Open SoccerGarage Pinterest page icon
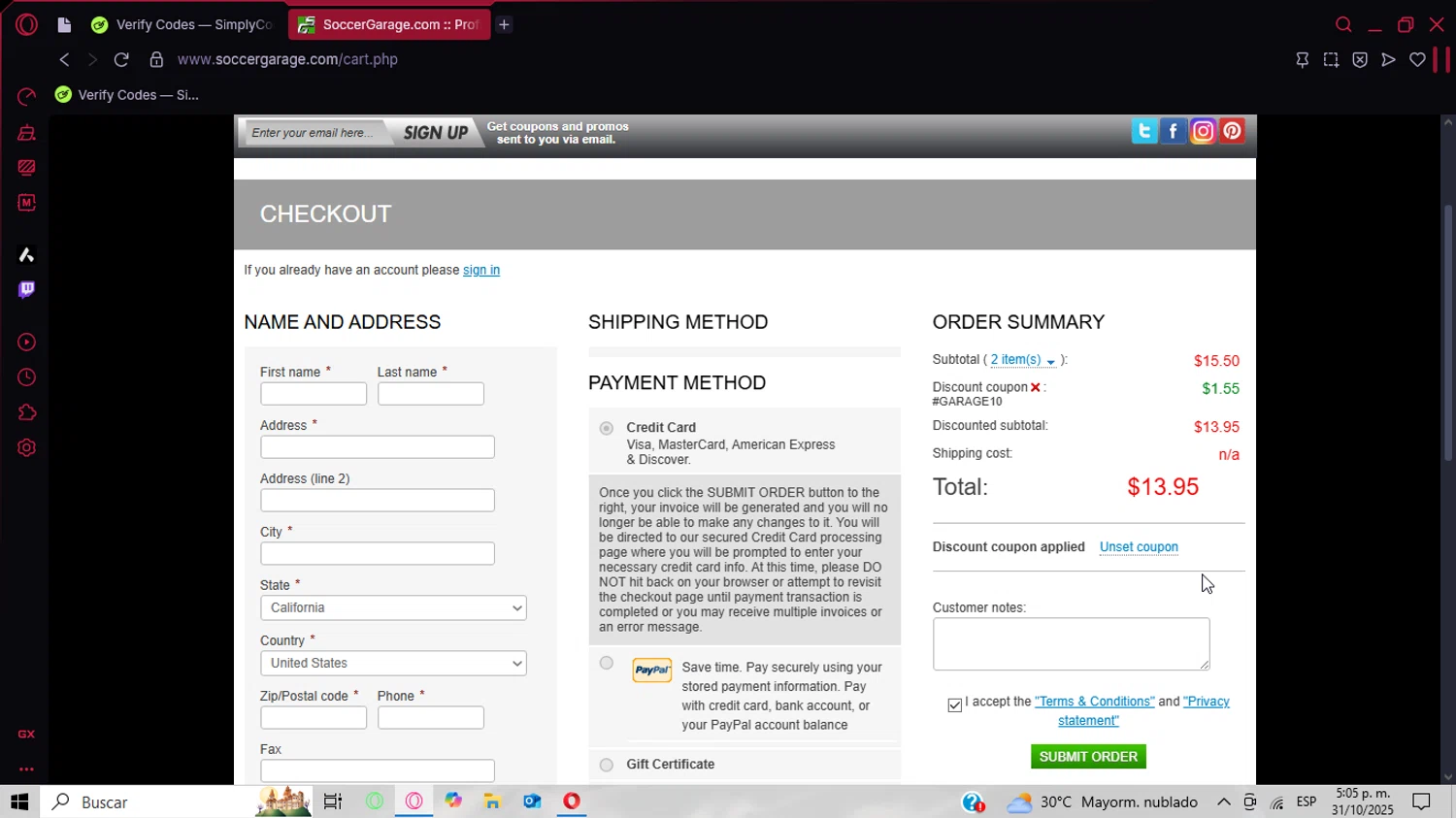This screenshot has width=1456, height=818. point(1232,131)
